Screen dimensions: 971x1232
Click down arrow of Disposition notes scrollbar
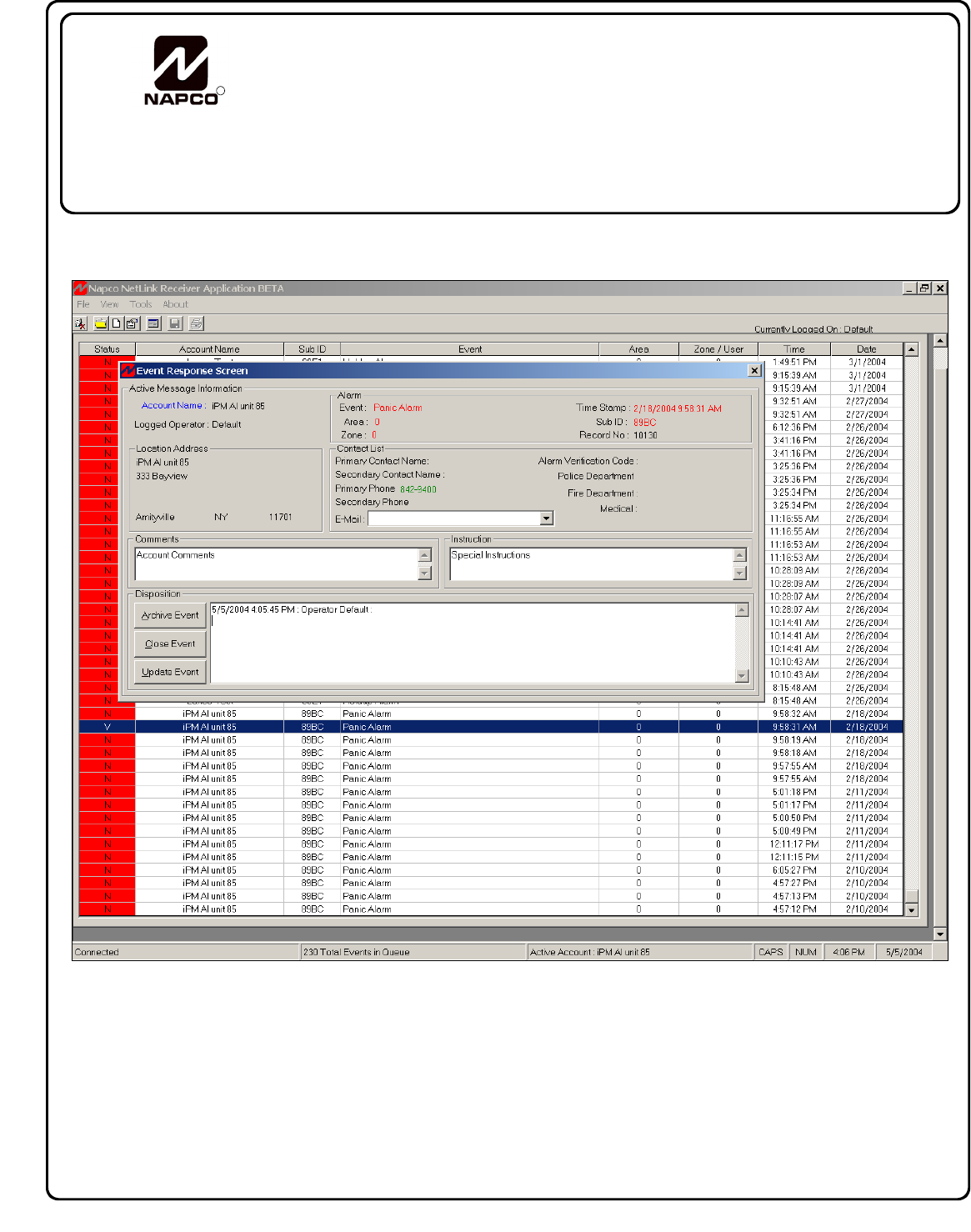(x=743, y=676)
